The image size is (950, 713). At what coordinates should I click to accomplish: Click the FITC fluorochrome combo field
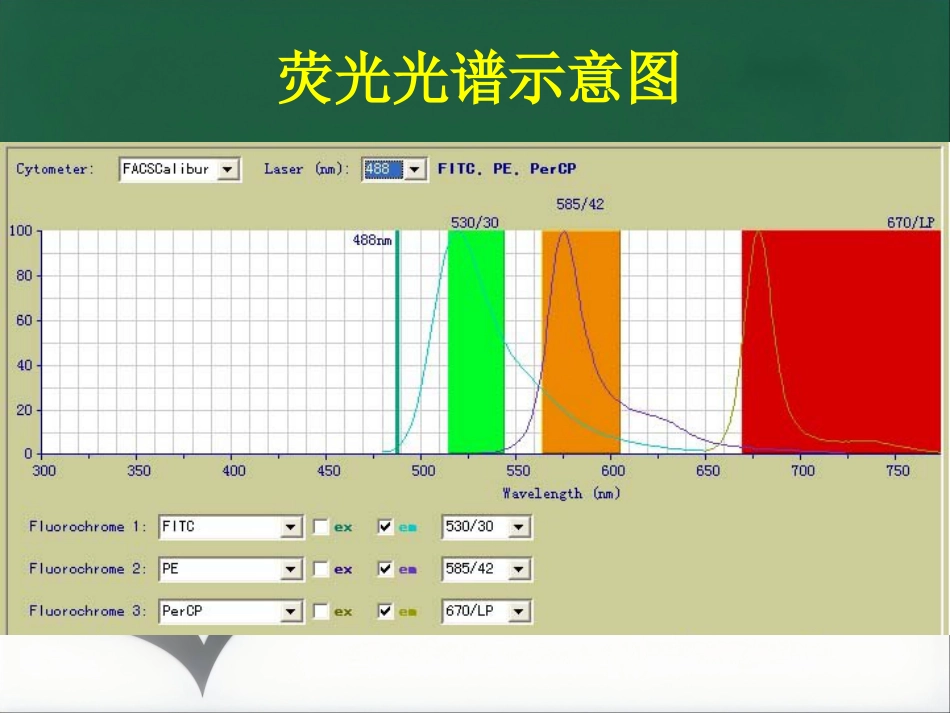point(230,527)
